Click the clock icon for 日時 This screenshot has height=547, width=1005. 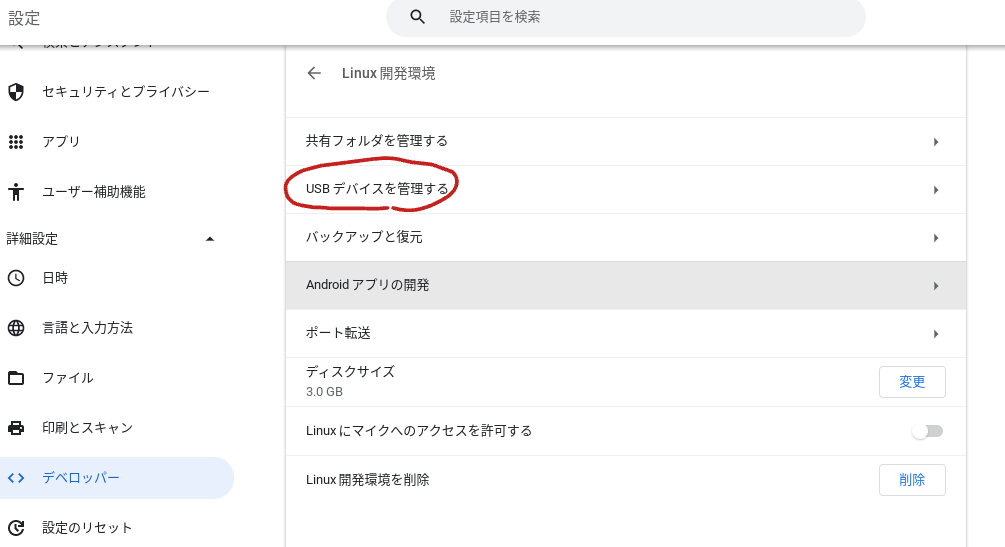[x=16, y=278]
